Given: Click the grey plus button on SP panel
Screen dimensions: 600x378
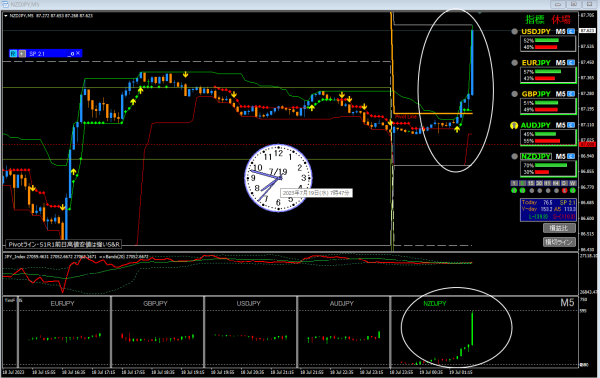Looking at the screenshot, I should tap(22, 54).
